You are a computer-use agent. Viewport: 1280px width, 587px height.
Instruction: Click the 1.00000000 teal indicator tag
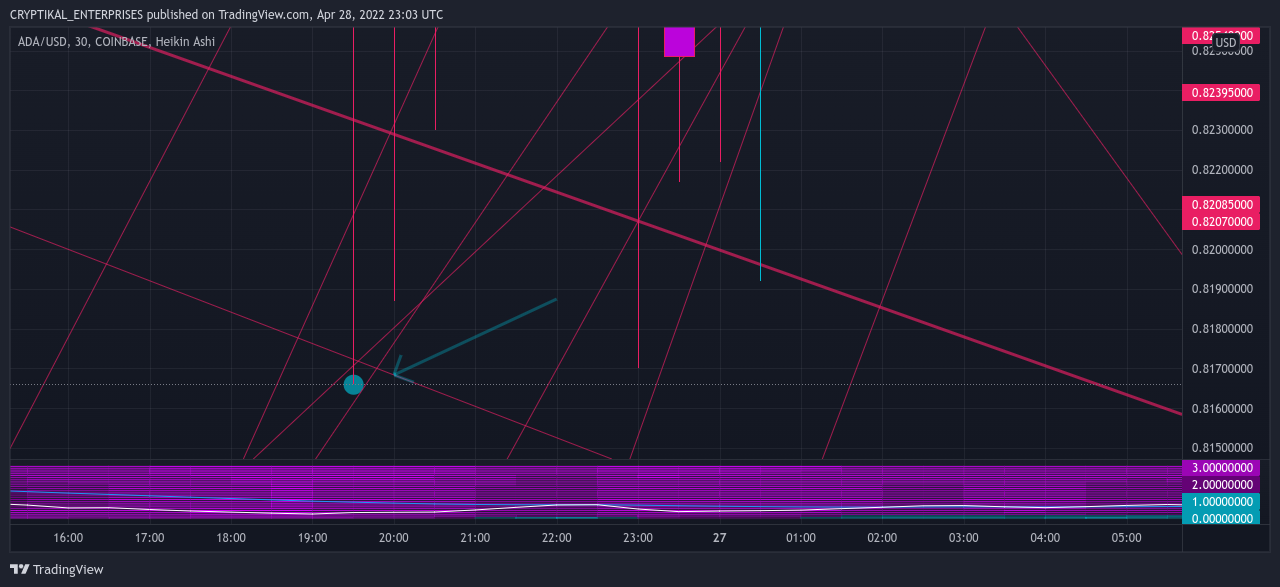point(1222,502)
